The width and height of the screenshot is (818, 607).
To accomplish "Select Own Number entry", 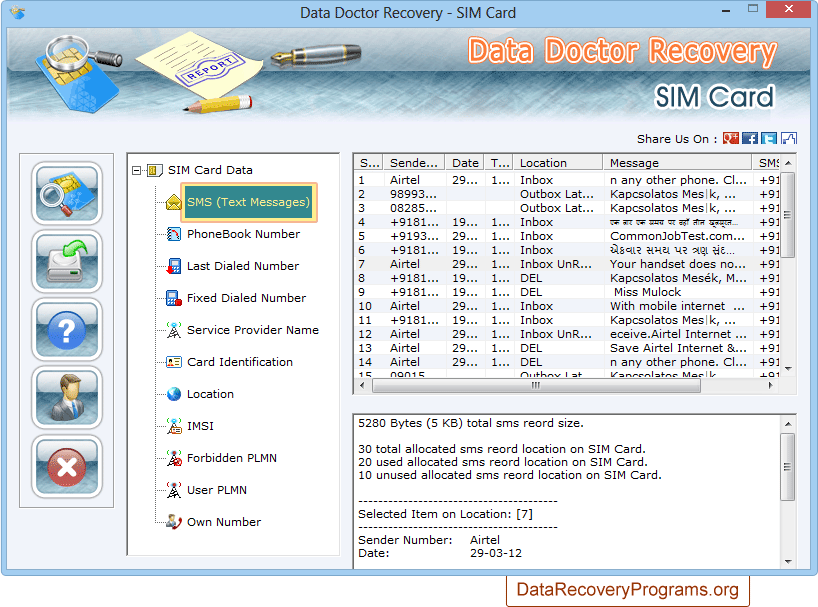I will coord(224,522).
